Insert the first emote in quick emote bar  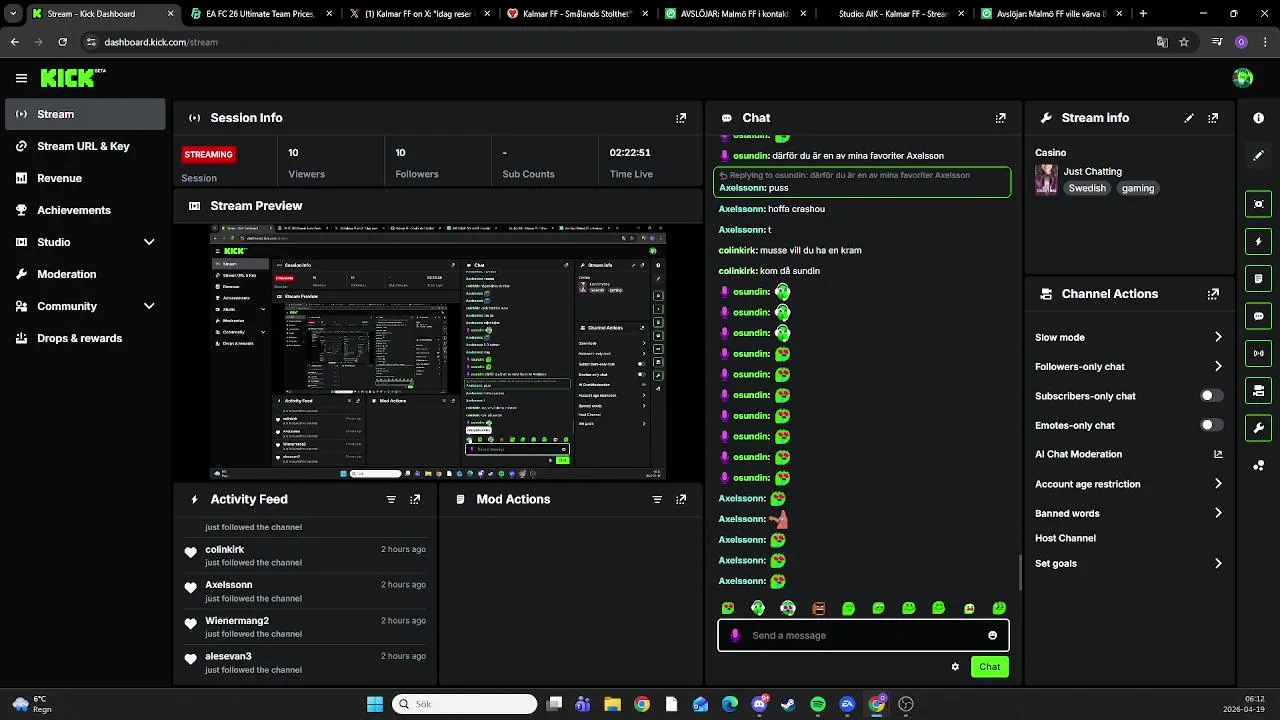coord(728,608)
